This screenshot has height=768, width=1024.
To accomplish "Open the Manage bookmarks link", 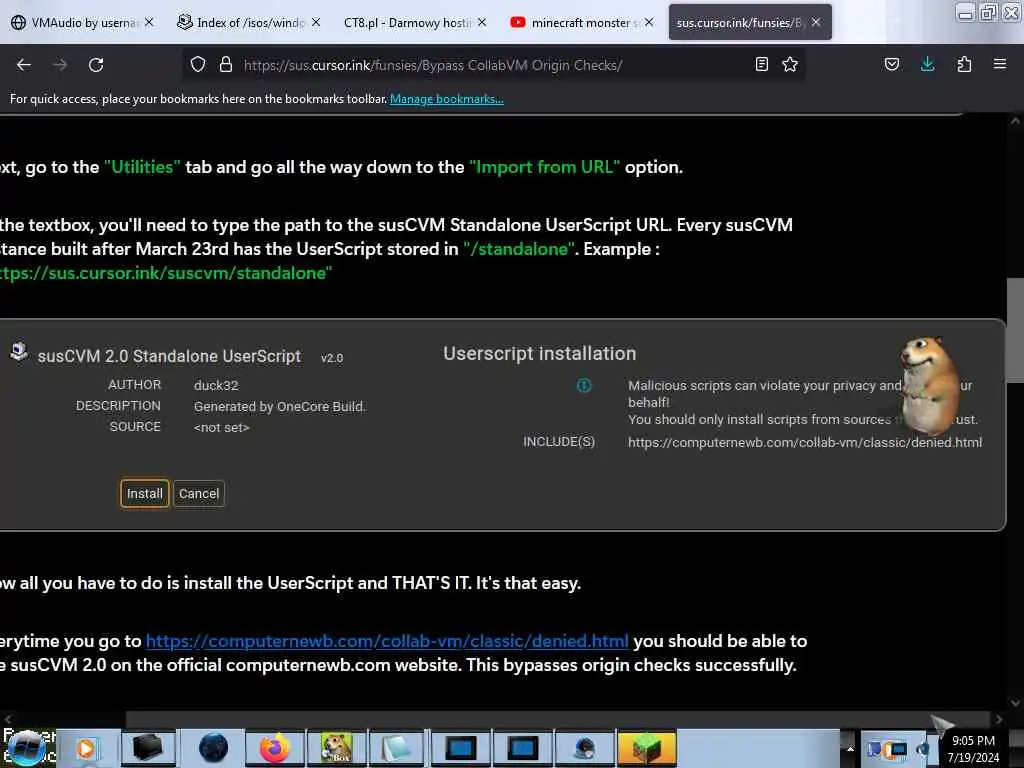I will 447,99.
